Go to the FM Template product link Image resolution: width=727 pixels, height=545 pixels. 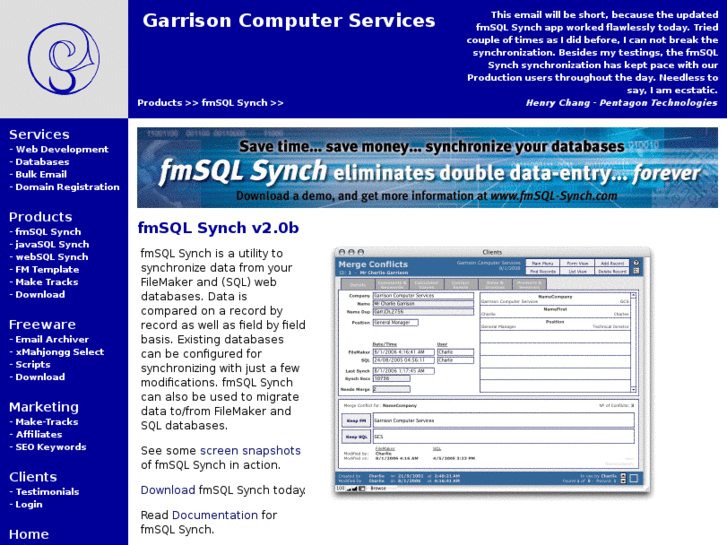tap(47, 269)
